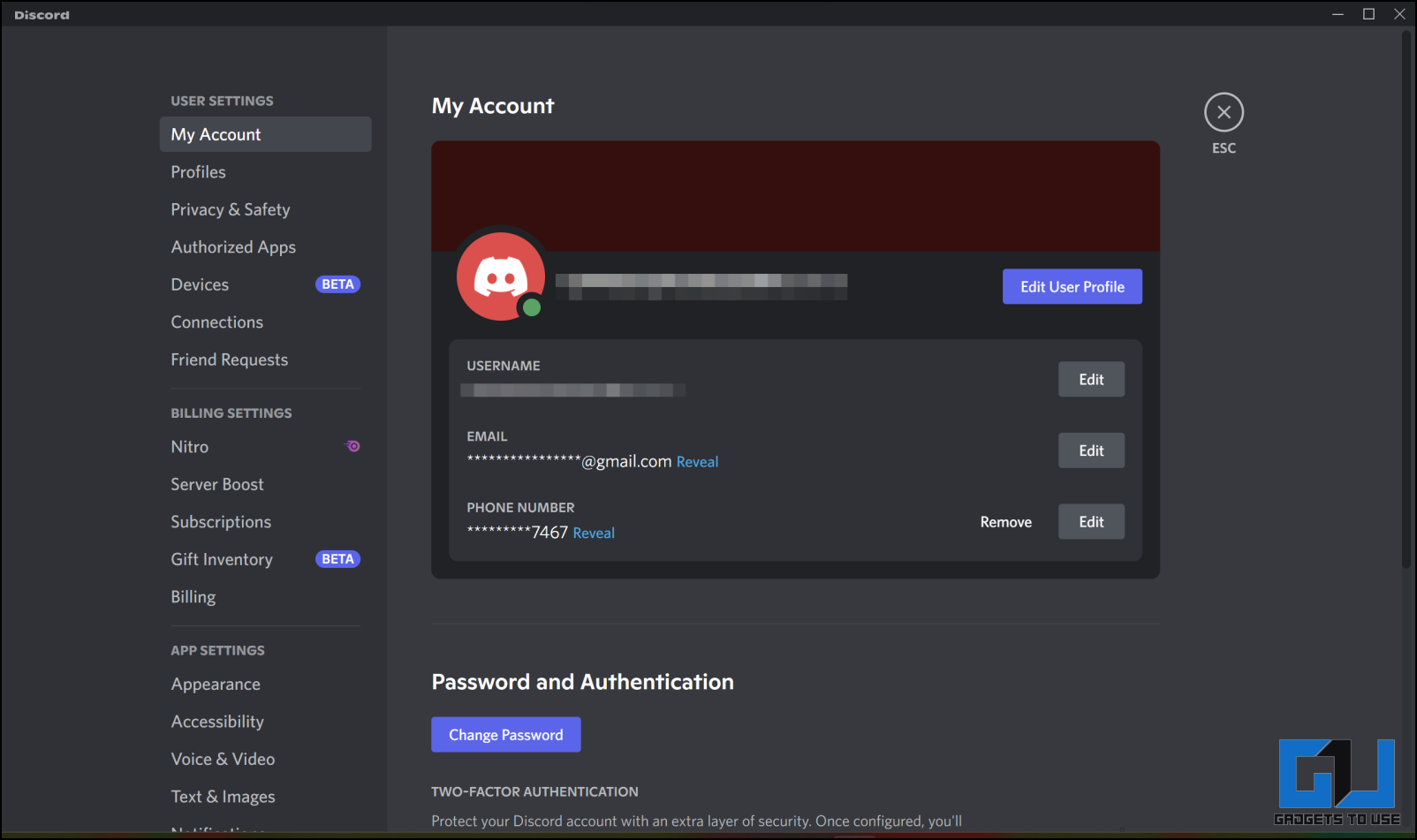Open My Account settings

click(265, 134)
